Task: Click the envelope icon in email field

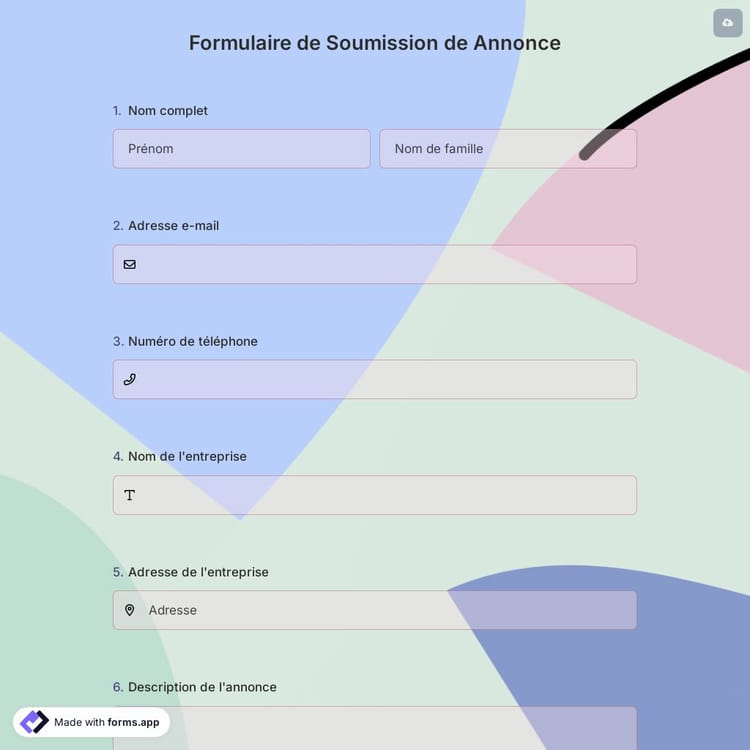Action: click(x=130, y=264)
